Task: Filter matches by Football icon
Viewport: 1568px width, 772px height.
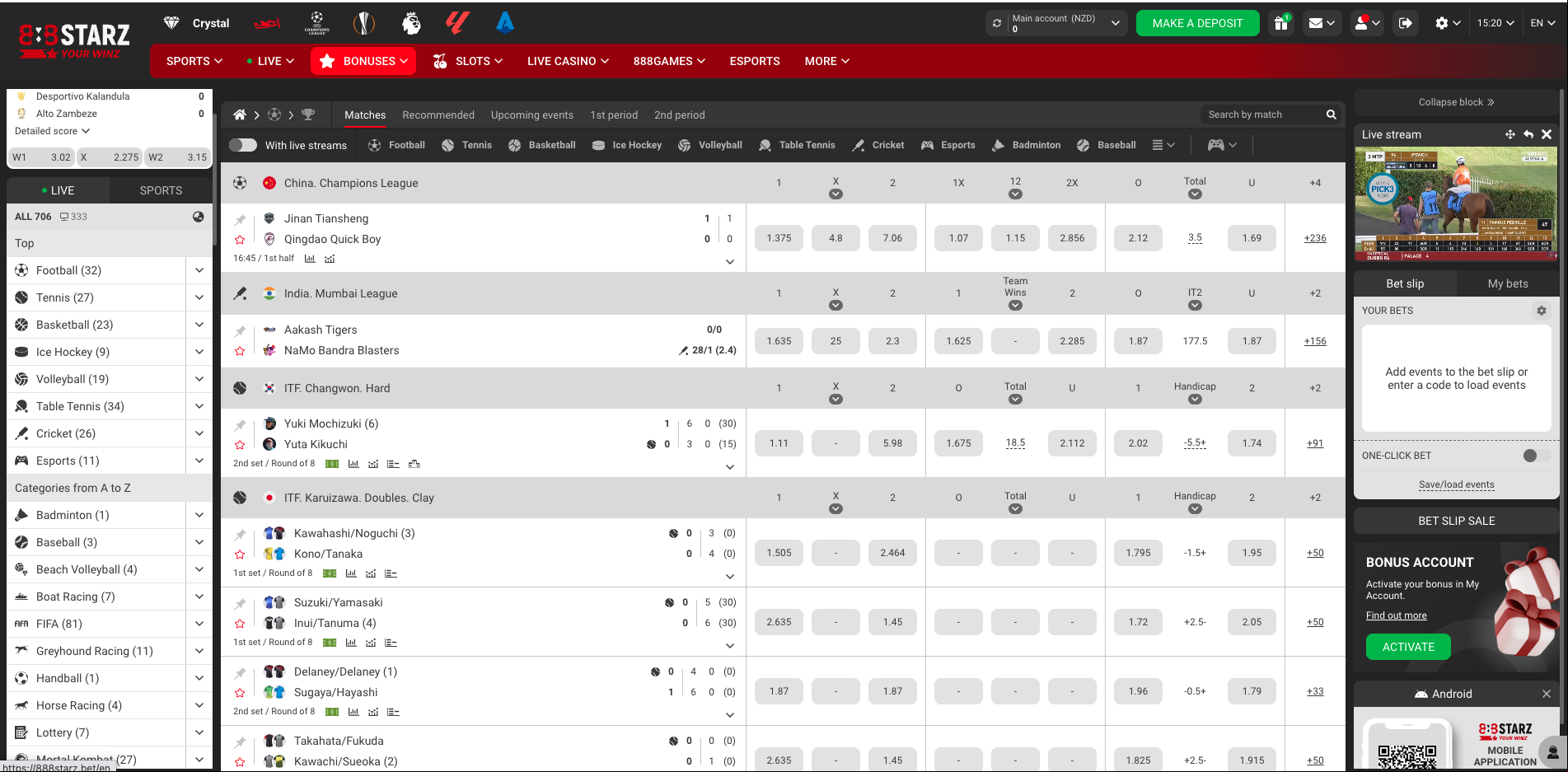Action: click(396, 145)
